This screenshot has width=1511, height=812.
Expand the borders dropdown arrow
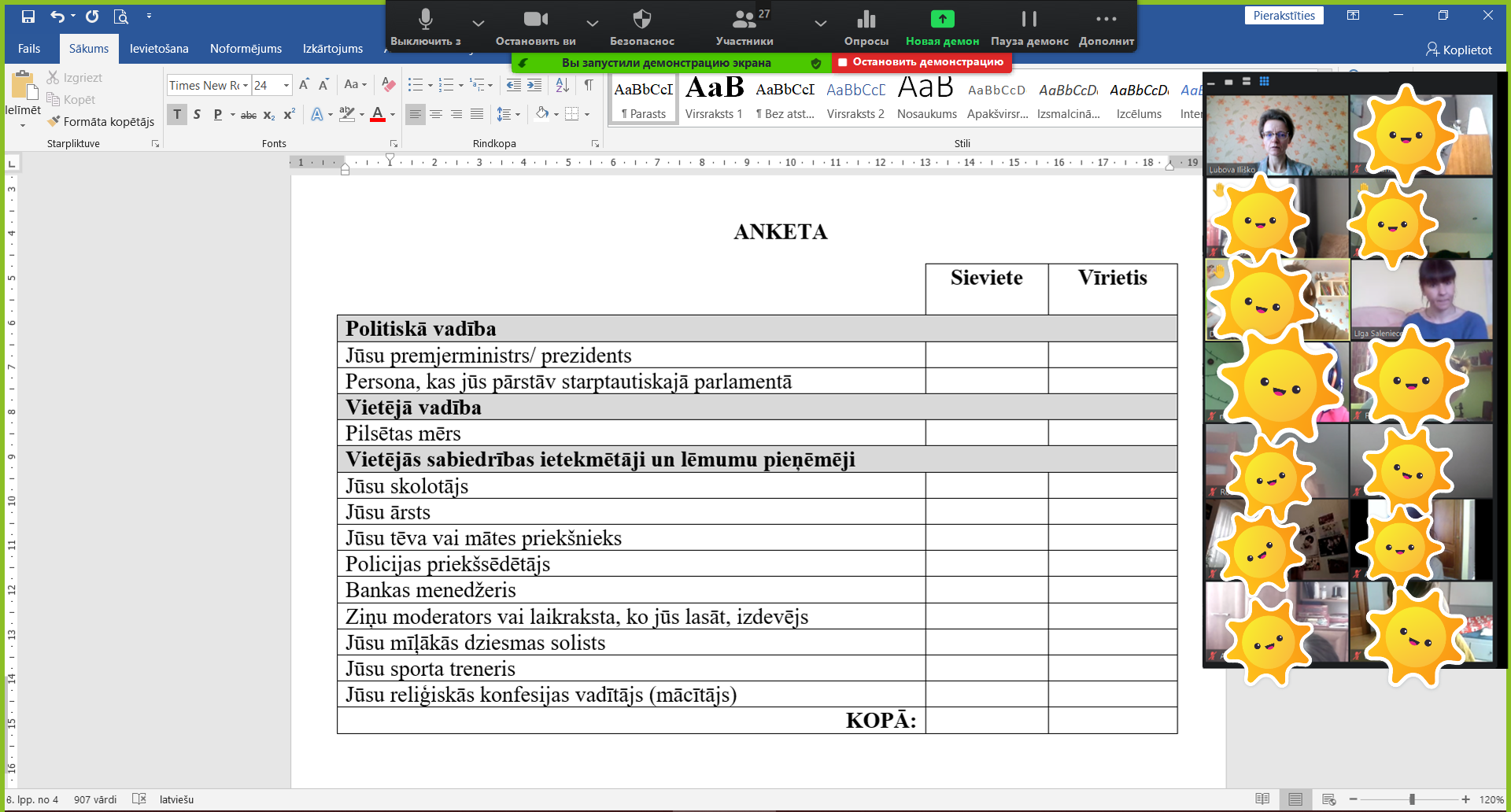pyautogui.click(x=587, y=115)
